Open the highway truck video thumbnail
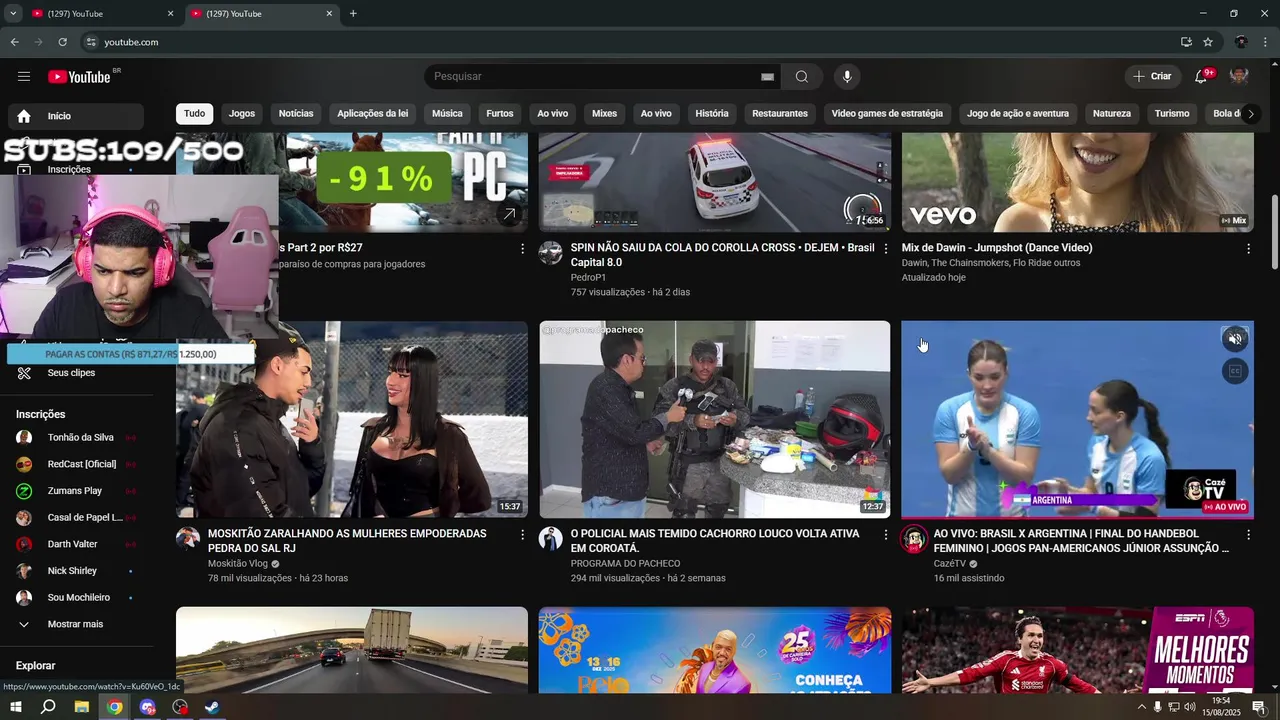The width and height of the screenshot is (1280, 720). tap(352, 650)
